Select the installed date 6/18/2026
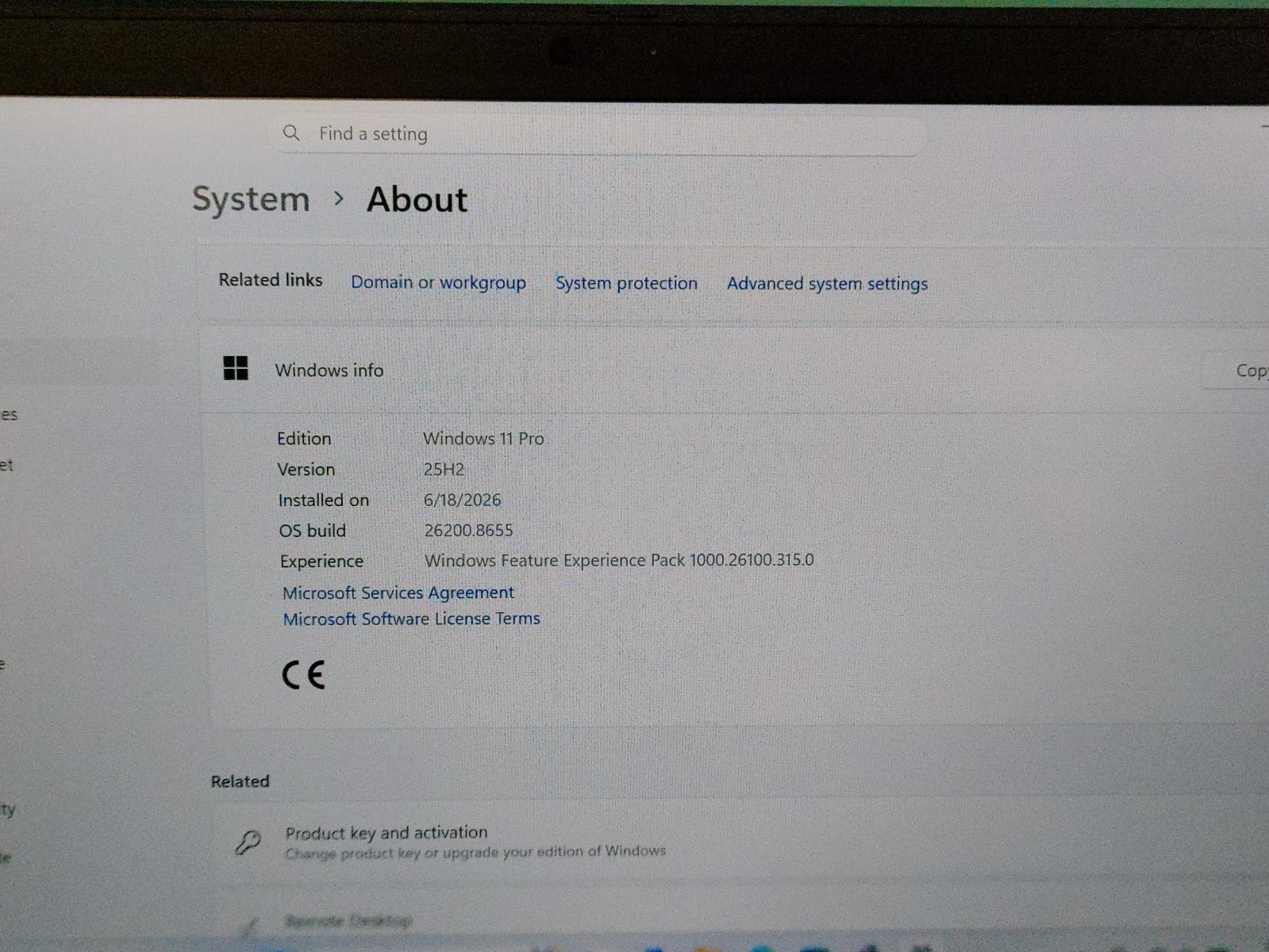 coord(462,500)
